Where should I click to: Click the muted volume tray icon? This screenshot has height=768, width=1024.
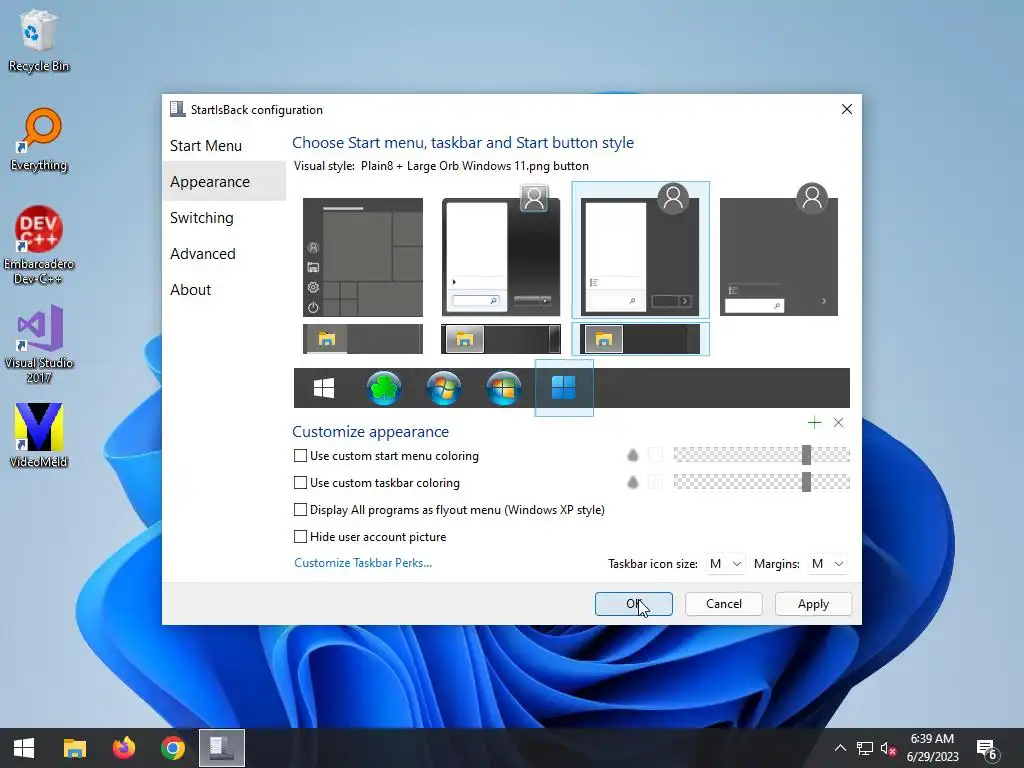coord(888,748)
